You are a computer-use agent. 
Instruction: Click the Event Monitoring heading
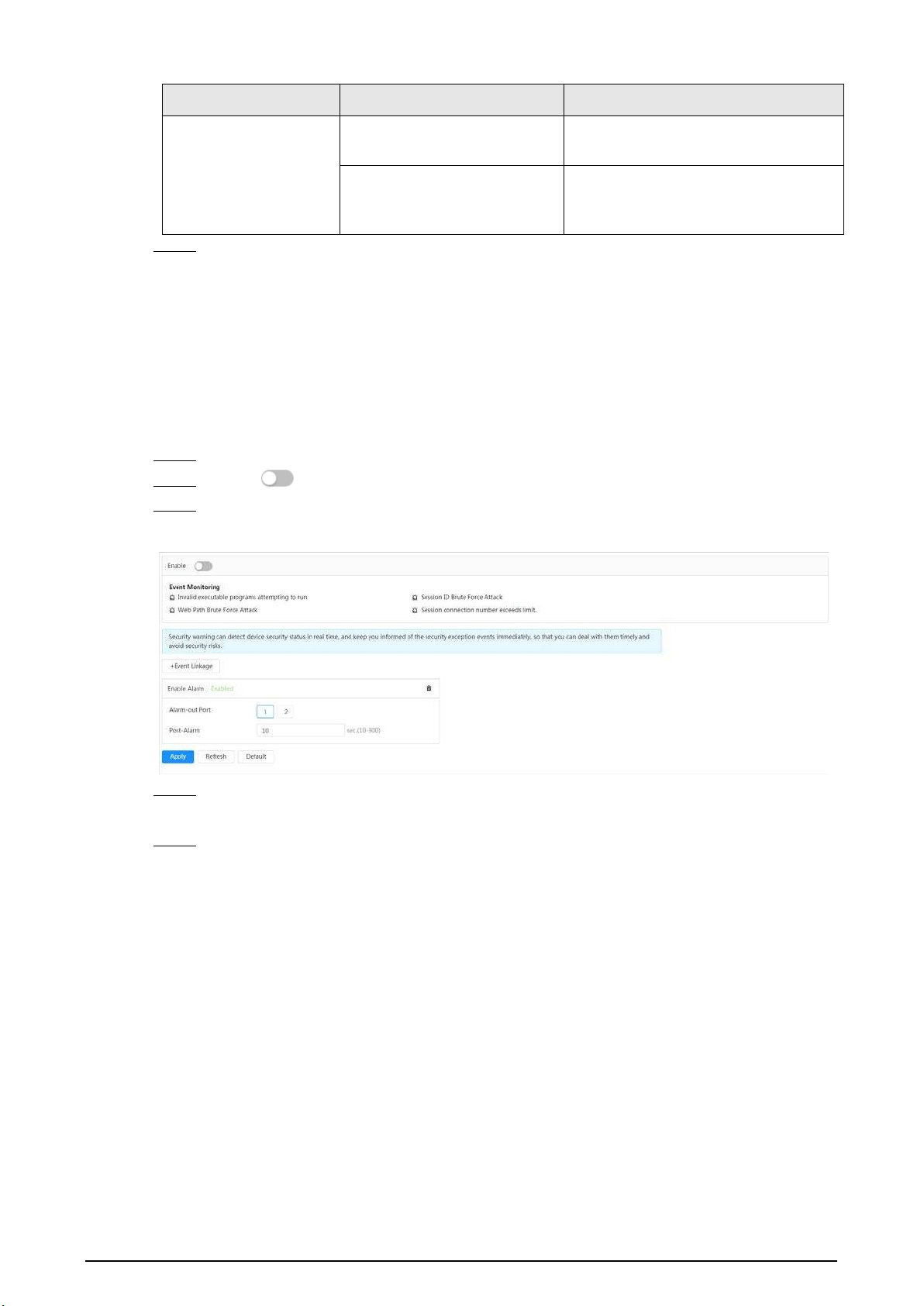(x=195, y=587)
